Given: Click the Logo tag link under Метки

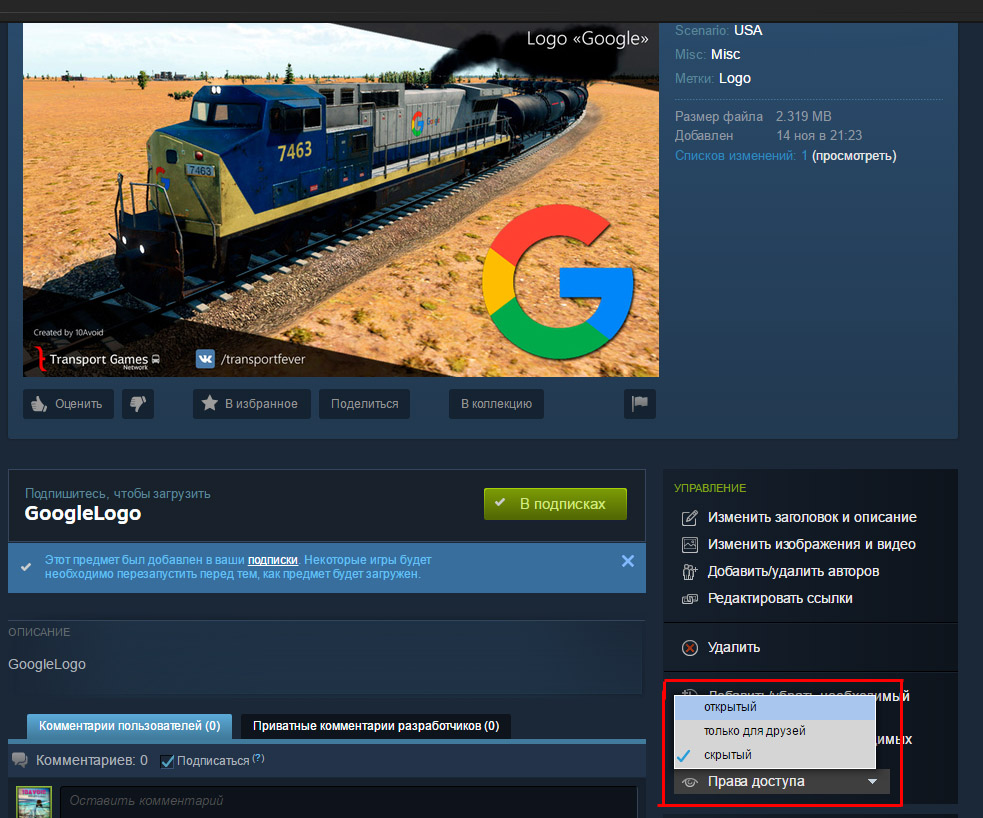Looking at the screenshot, I should click(x=735, y=78).
